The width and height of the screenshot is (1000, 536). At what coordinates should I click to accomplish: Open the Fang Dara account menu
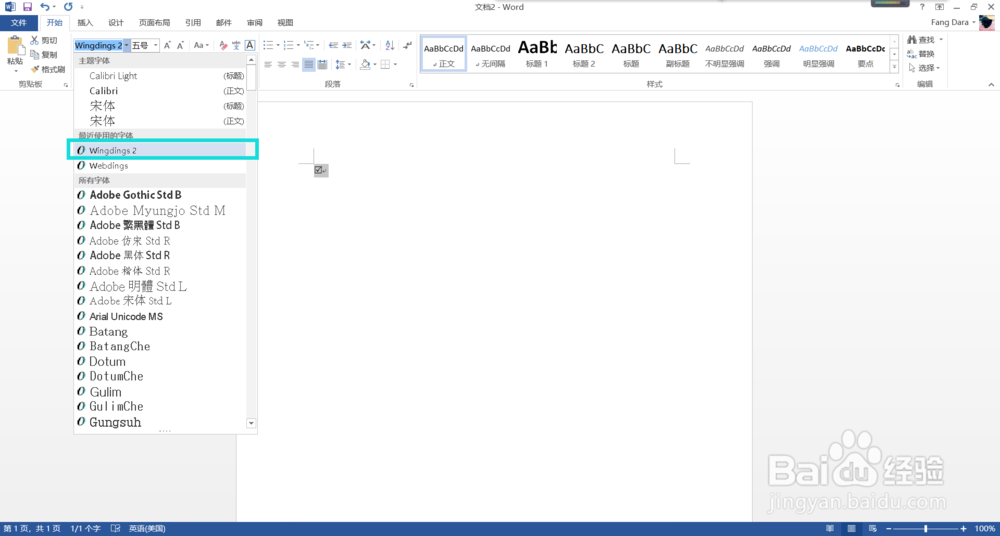(x=954, y=22)
